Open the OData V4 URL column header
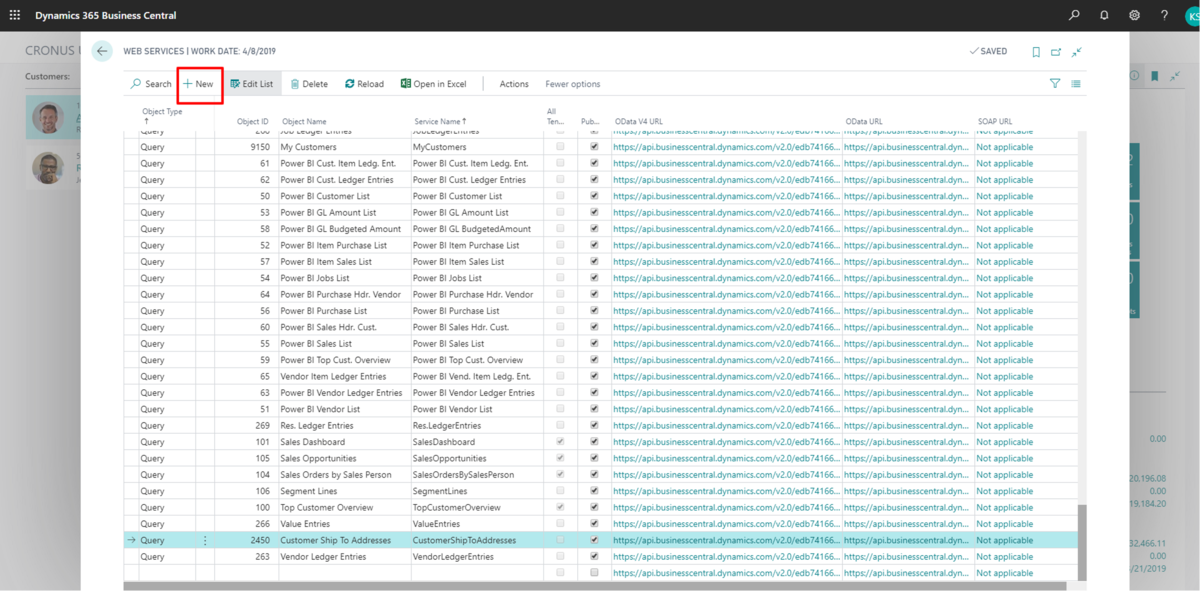 (x=639, y=121)
